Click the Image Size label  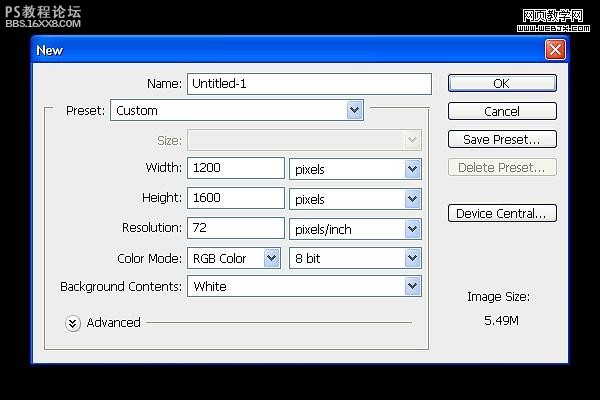tap(498, 297)
